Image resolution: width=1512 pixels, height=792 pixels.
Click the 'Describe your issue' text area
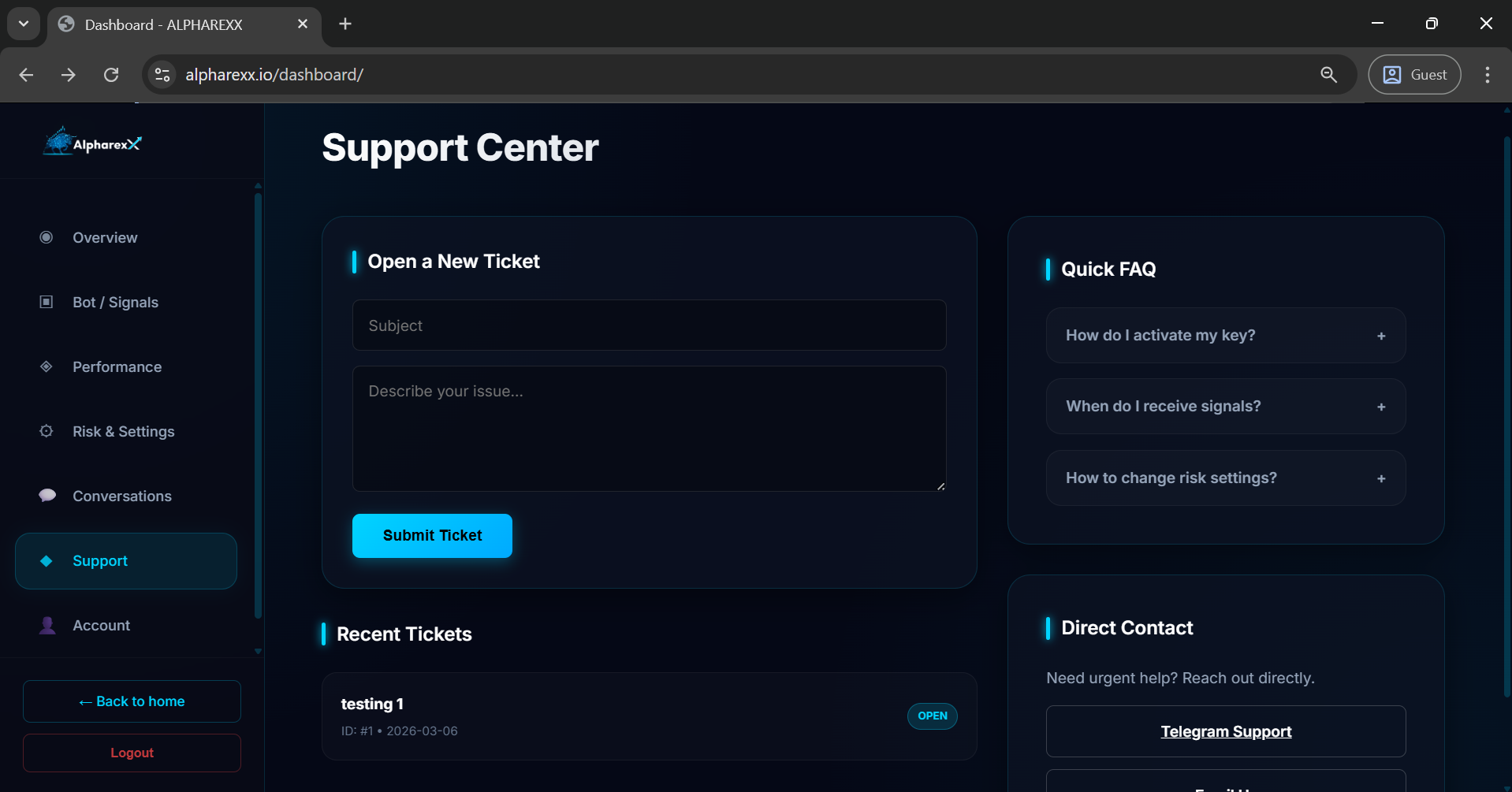[x=649, y=429]
